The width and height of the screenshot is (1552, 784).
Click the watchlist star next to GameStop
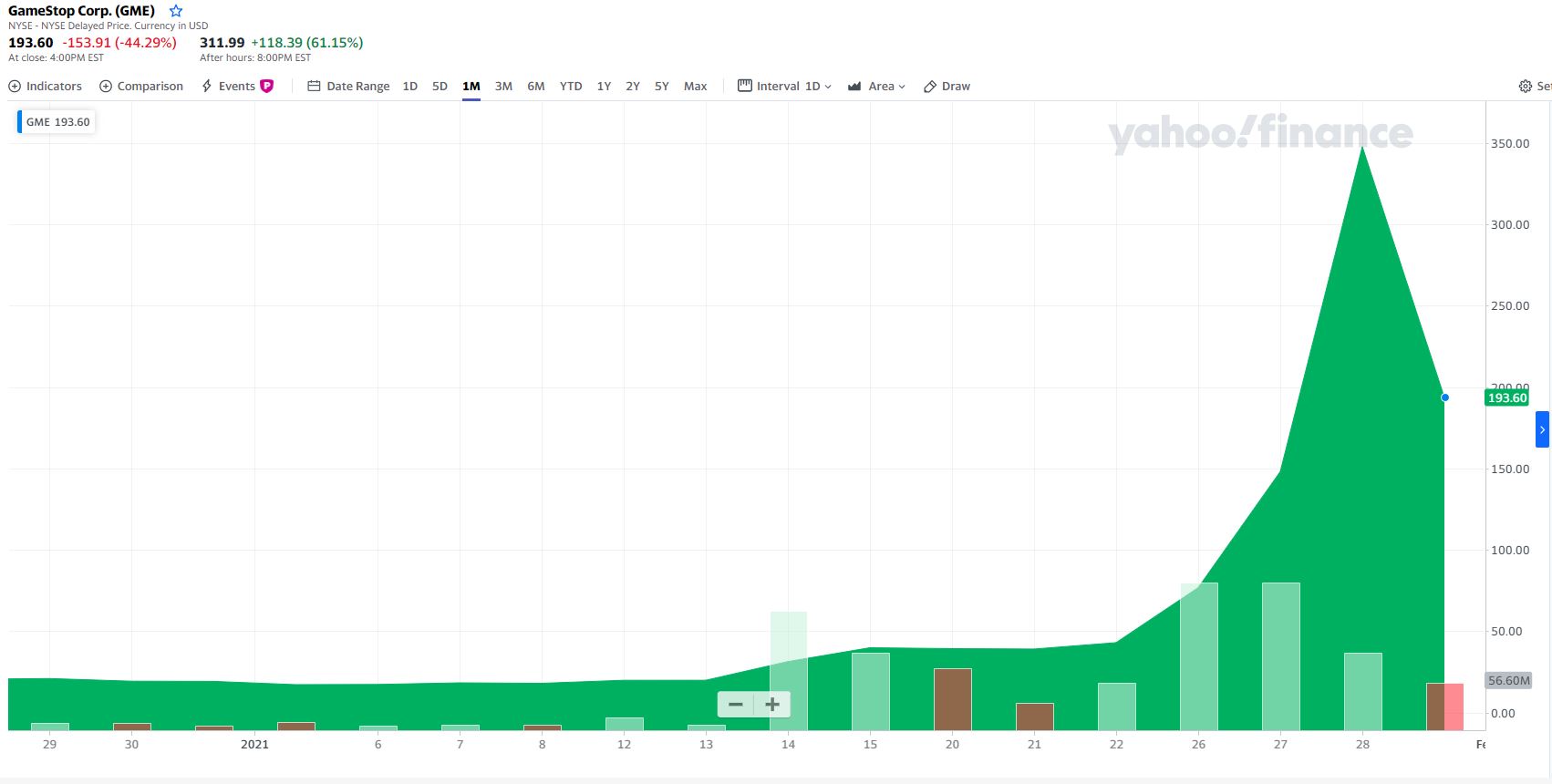pyautogui.click(x=176, y=11)
